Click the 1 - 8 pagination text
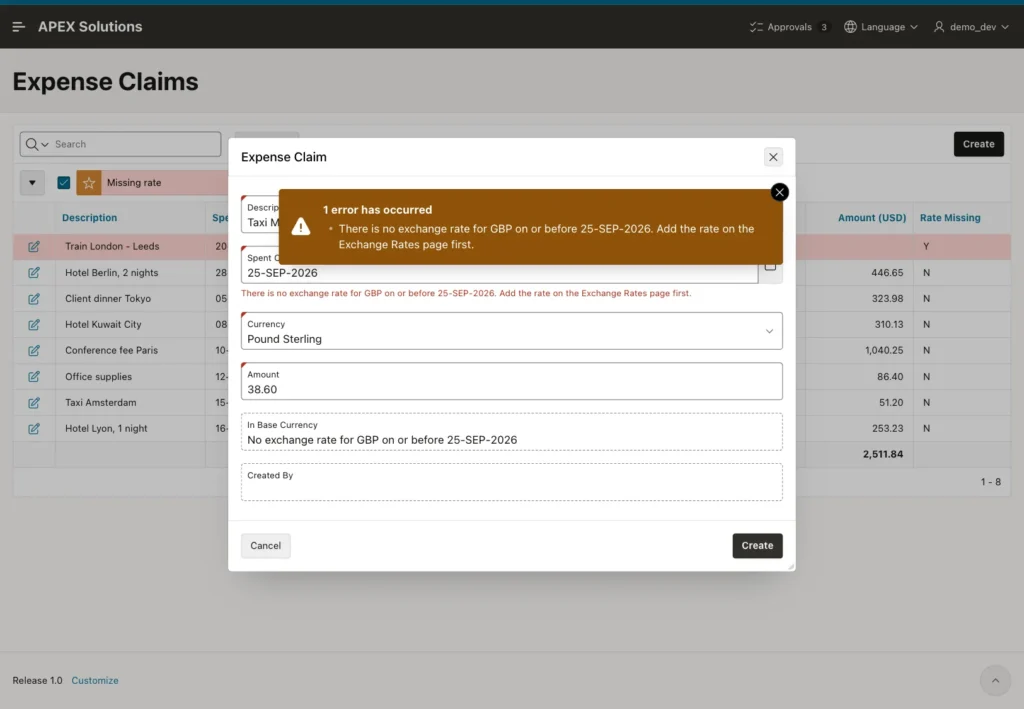Viewport: 1024px width, 709px height. pos(990,482)
